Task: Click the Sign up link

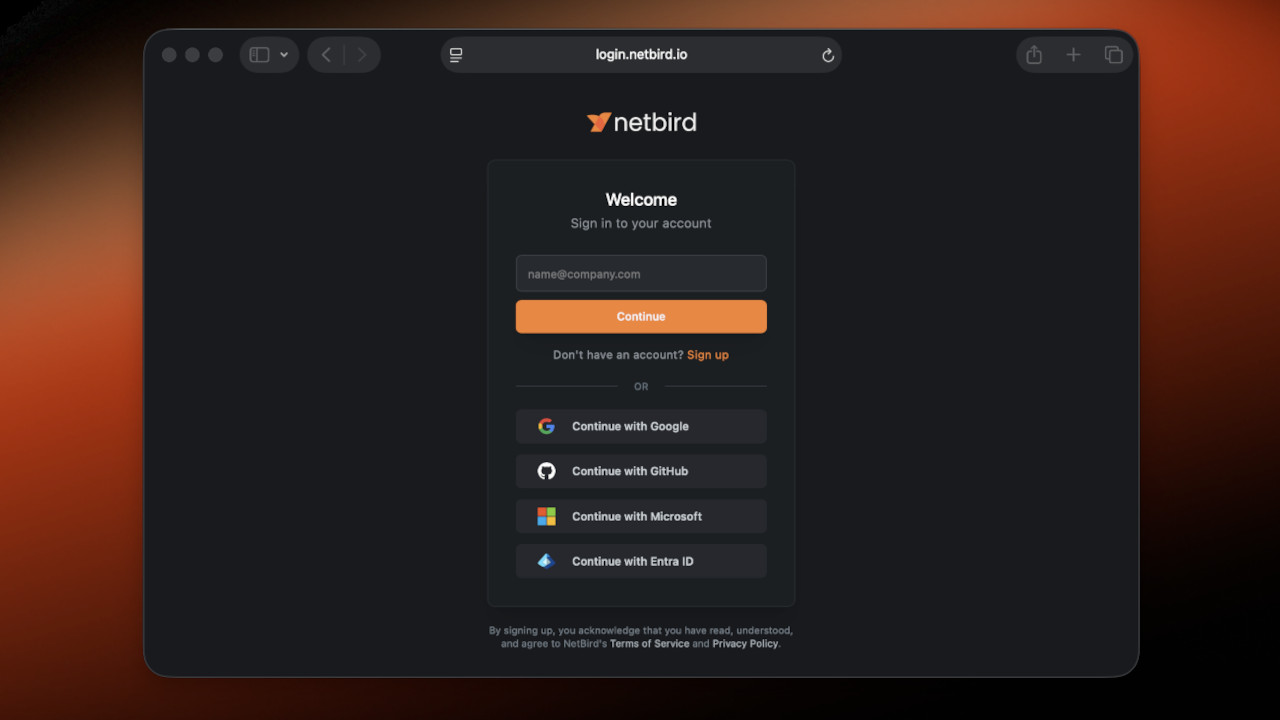Action: (707, 354)
